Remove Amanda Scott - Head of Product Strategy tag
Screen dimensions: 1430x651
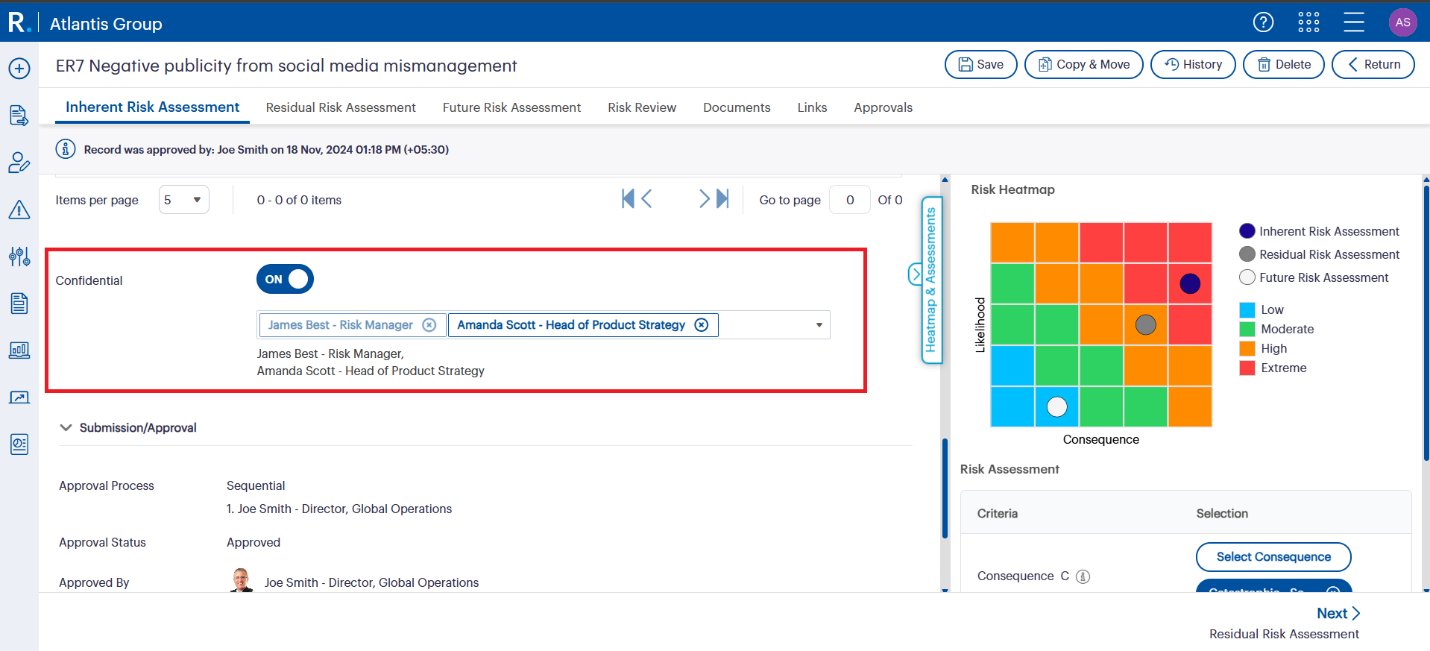(701, 325)
